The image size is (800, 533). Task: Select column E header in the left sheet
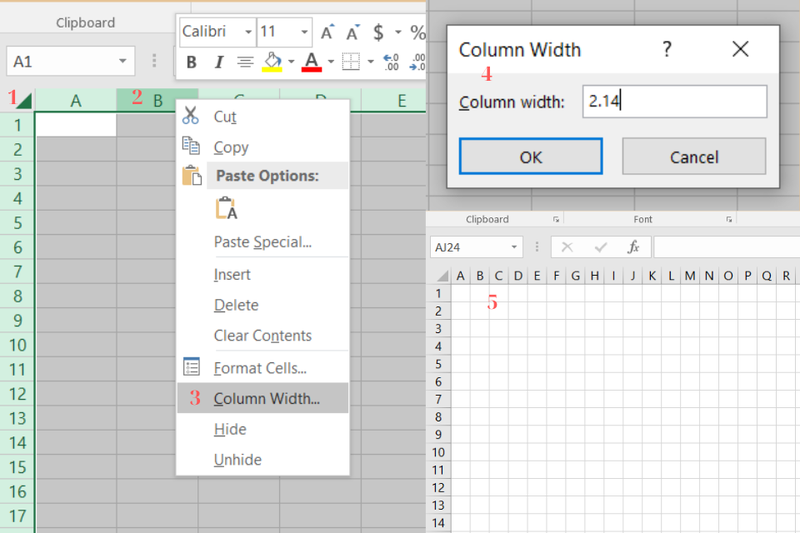point(402,100)
